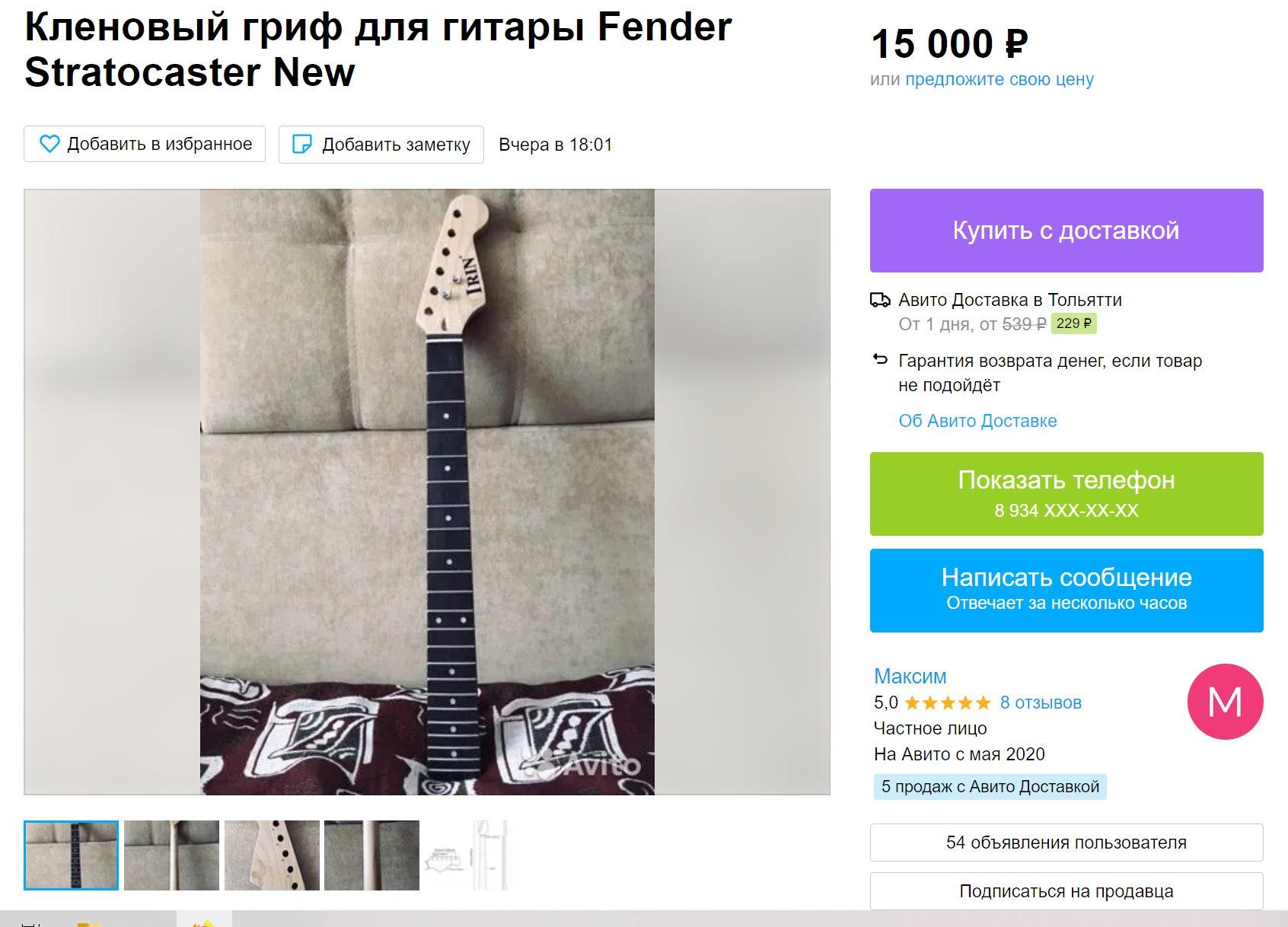Screen dimensions: 1288x927
Task: Click the five-star seller rating
Action: click(x=948, y=702)
